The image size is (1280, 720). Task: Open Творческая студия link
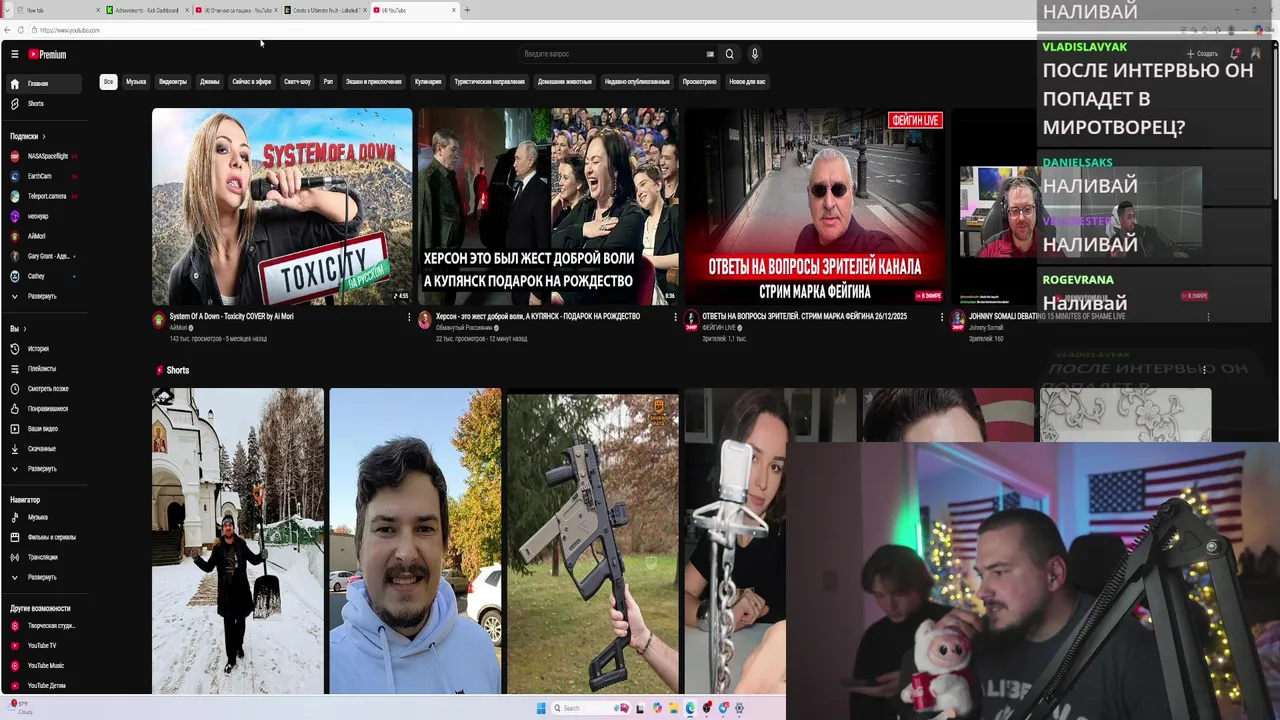(x=43, y=626)
